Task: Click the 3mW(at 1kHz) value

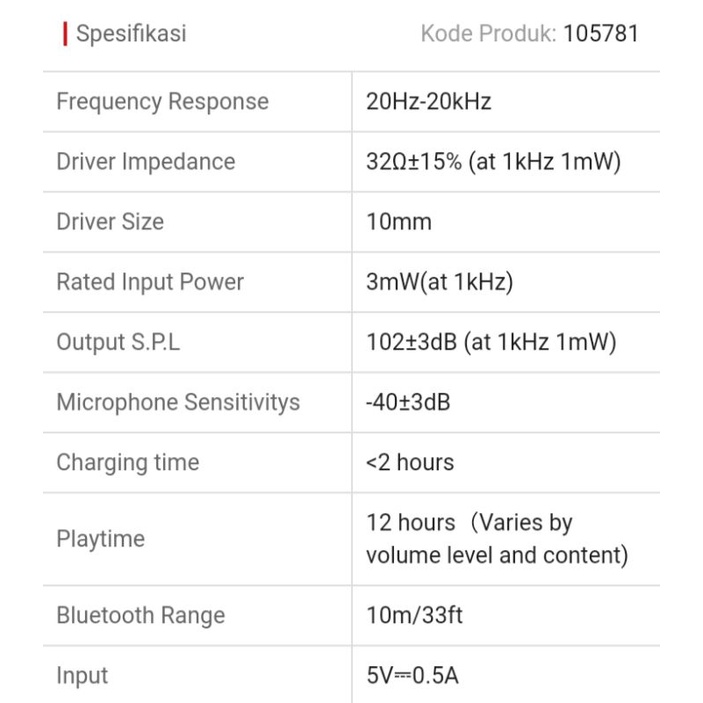Action: [440, 282]
